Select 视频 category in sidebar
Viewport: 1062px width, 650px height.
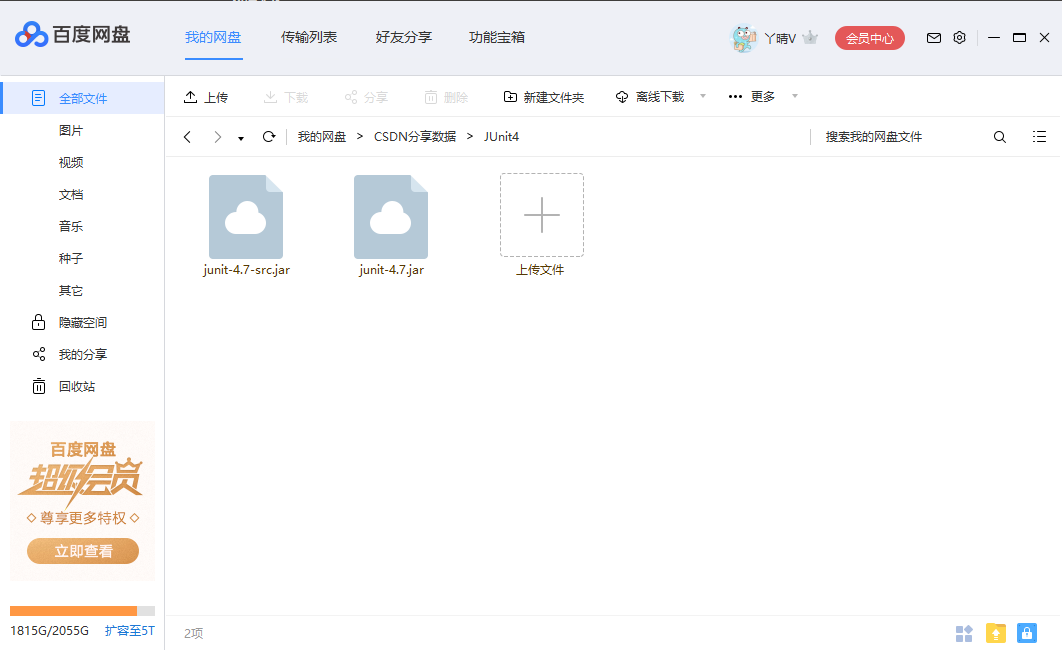70,162
